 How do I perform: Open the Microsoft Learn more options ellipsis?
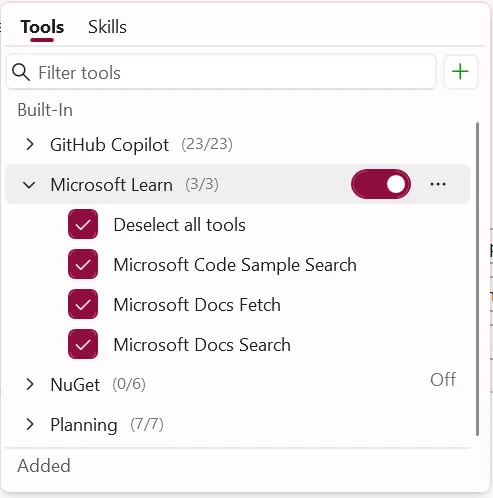438,184
